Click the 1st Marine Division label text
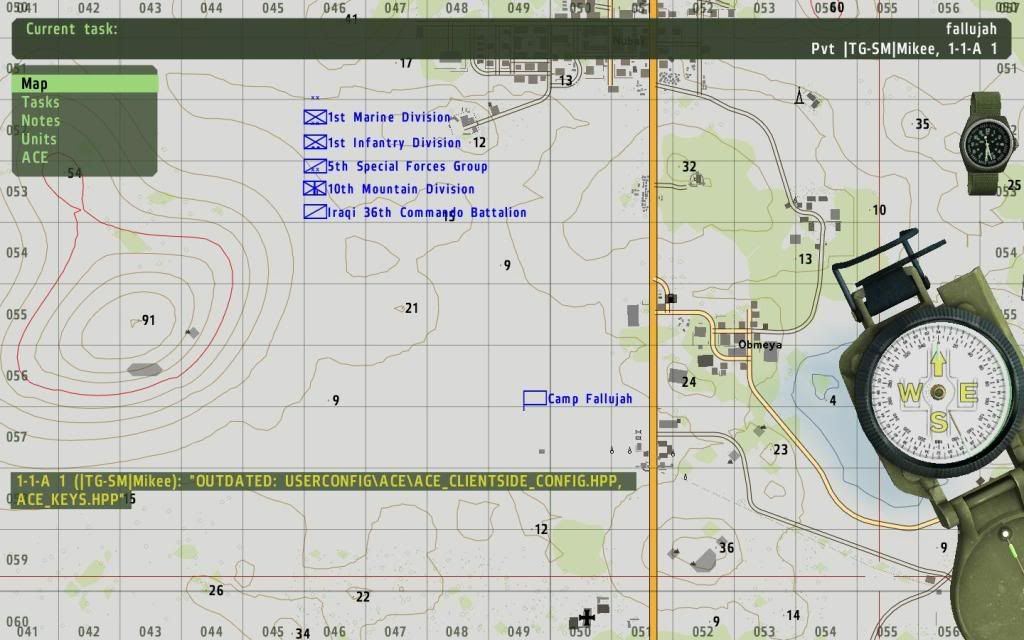This screenshot has height=640, width=1024. tap(389, 118)
